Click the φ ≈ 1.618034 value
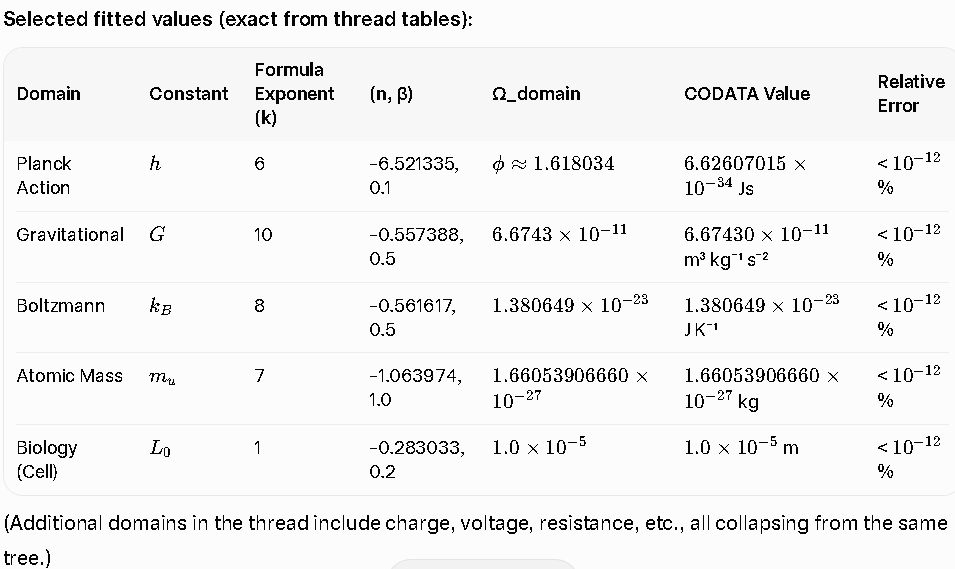The image size is (955, 569). [553, 164]
